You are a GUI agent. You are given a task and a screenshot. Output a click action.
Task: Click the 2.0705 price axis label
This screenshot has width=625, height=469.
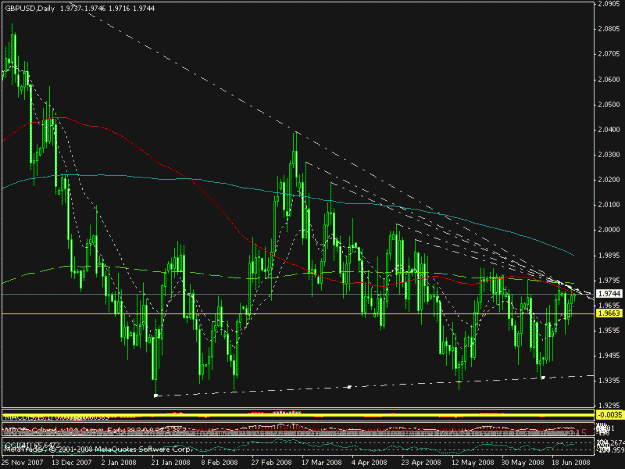[610, 54]
